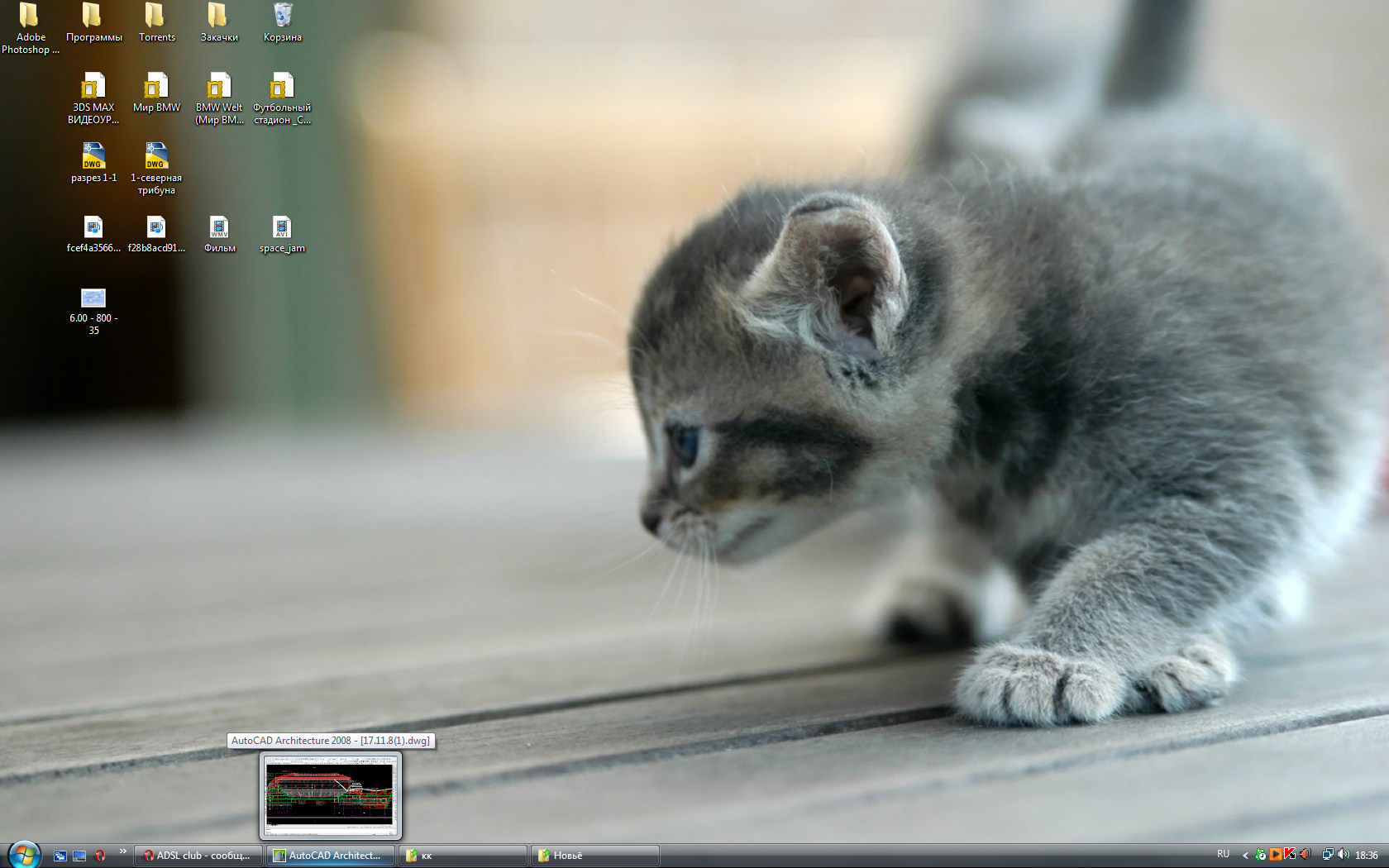Select the 1-северная трибуна DWG file
The height and width of the screenshot is (868, 1389).
156,157
